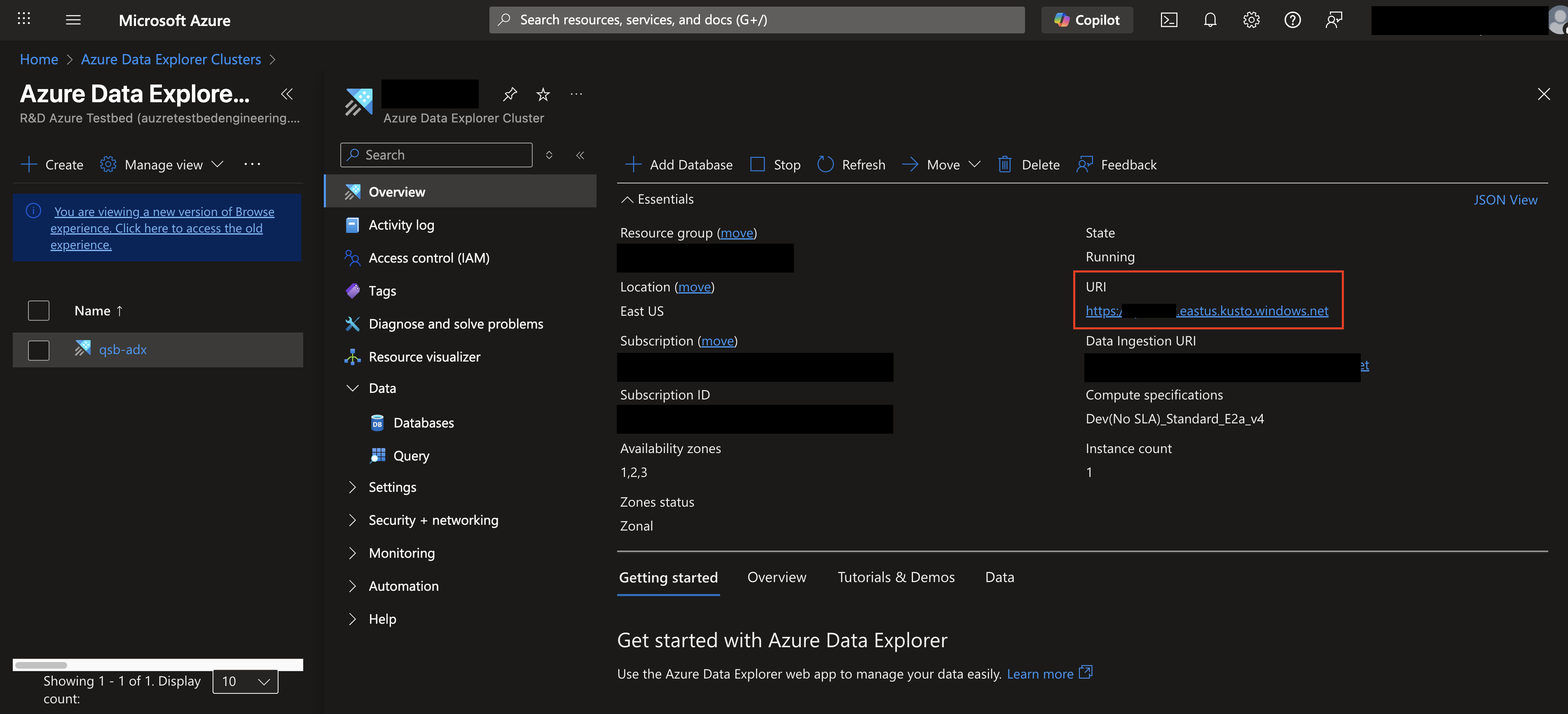Refresh the cluster overview
This screenshot has height=714, width=1568.
click(851, 164)
